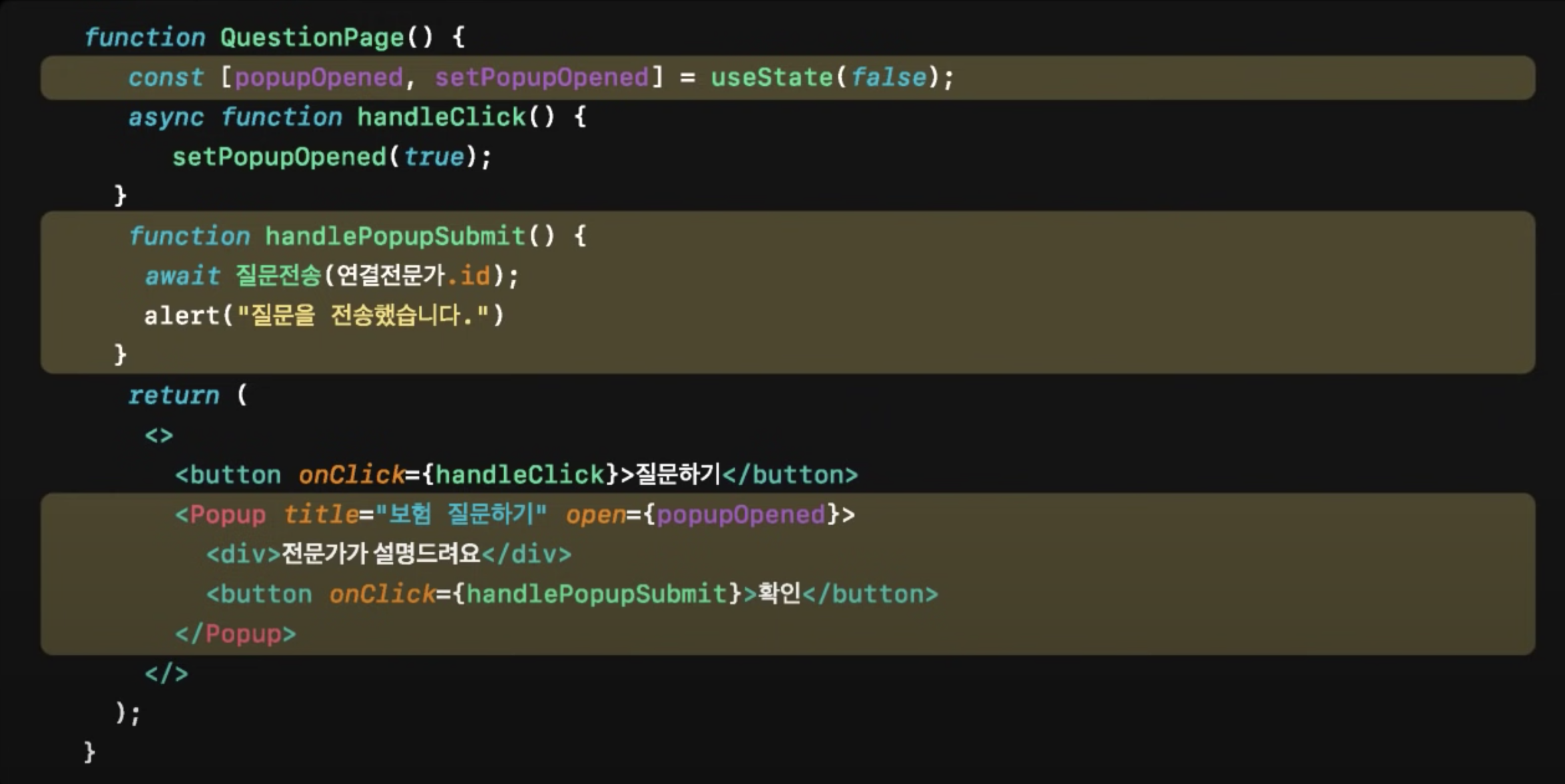Click the "보험 질문하기" title string
Screen dimensions: 1565x784
point(461,514)
